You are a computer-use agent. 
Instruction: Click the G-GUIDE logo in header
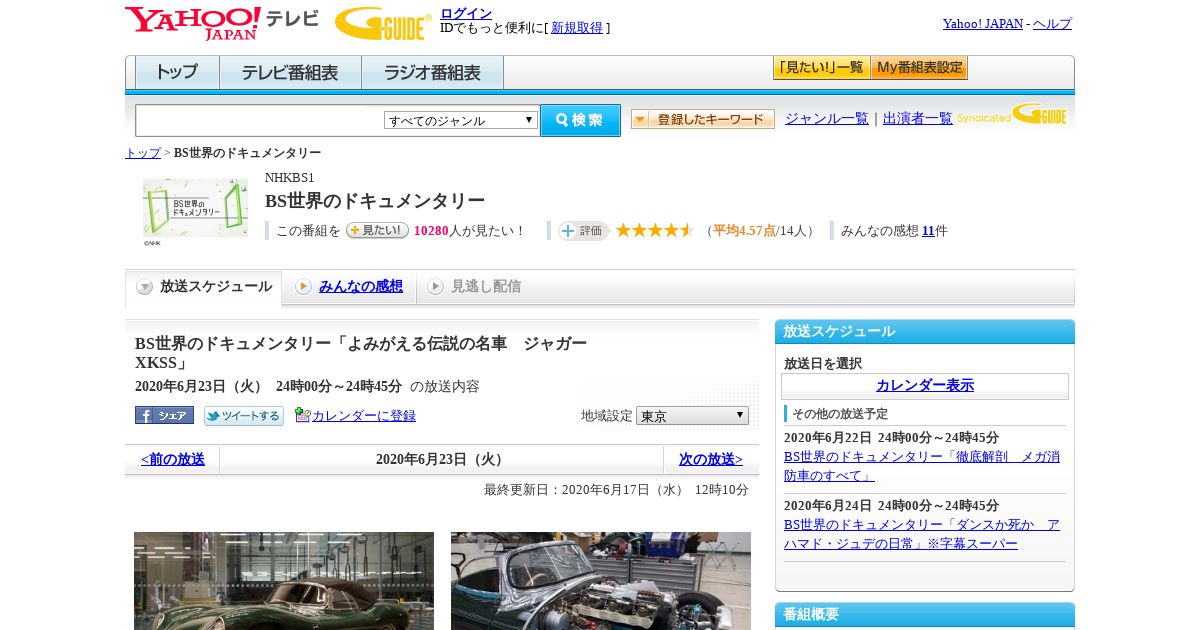click(383, 23)
